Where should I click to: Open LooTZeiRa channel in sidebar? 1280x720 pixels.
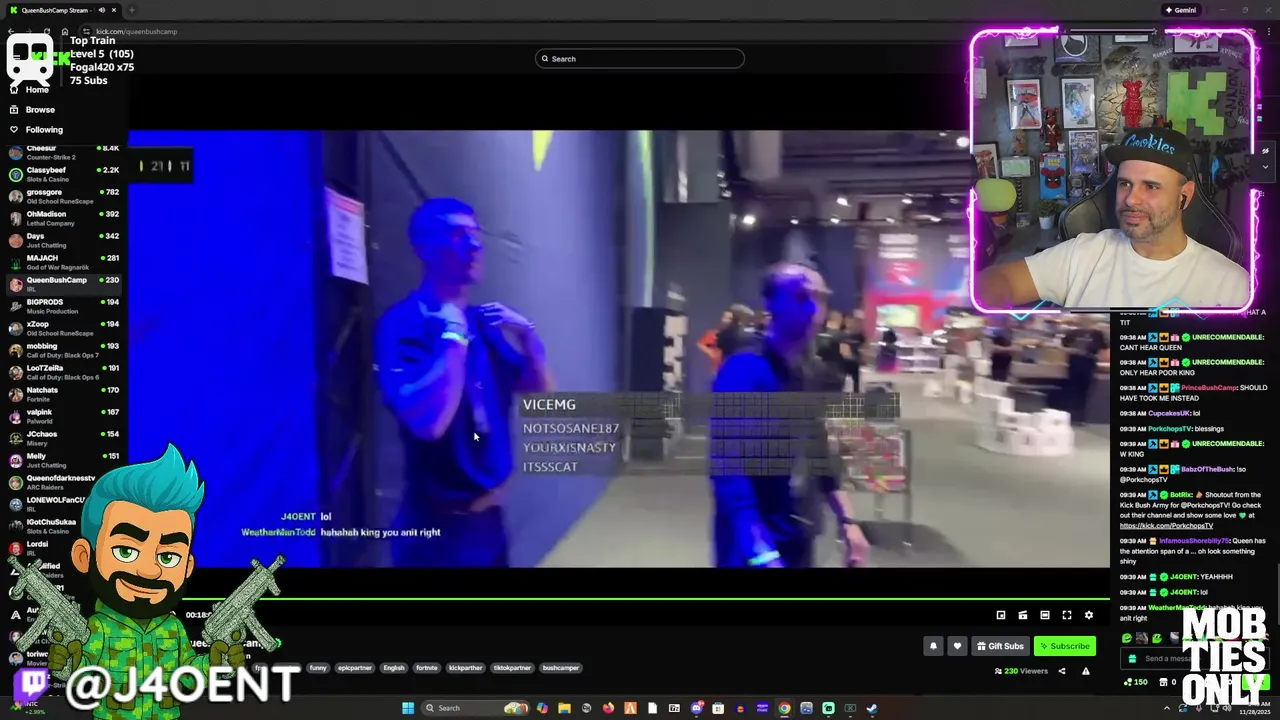coord(63,372)
